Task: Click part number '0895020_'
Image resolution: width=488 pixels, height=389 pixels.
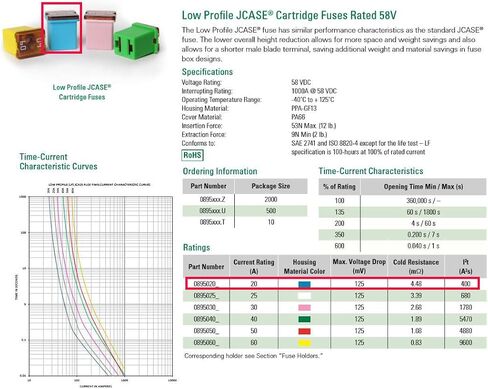Action: (206, 284)
